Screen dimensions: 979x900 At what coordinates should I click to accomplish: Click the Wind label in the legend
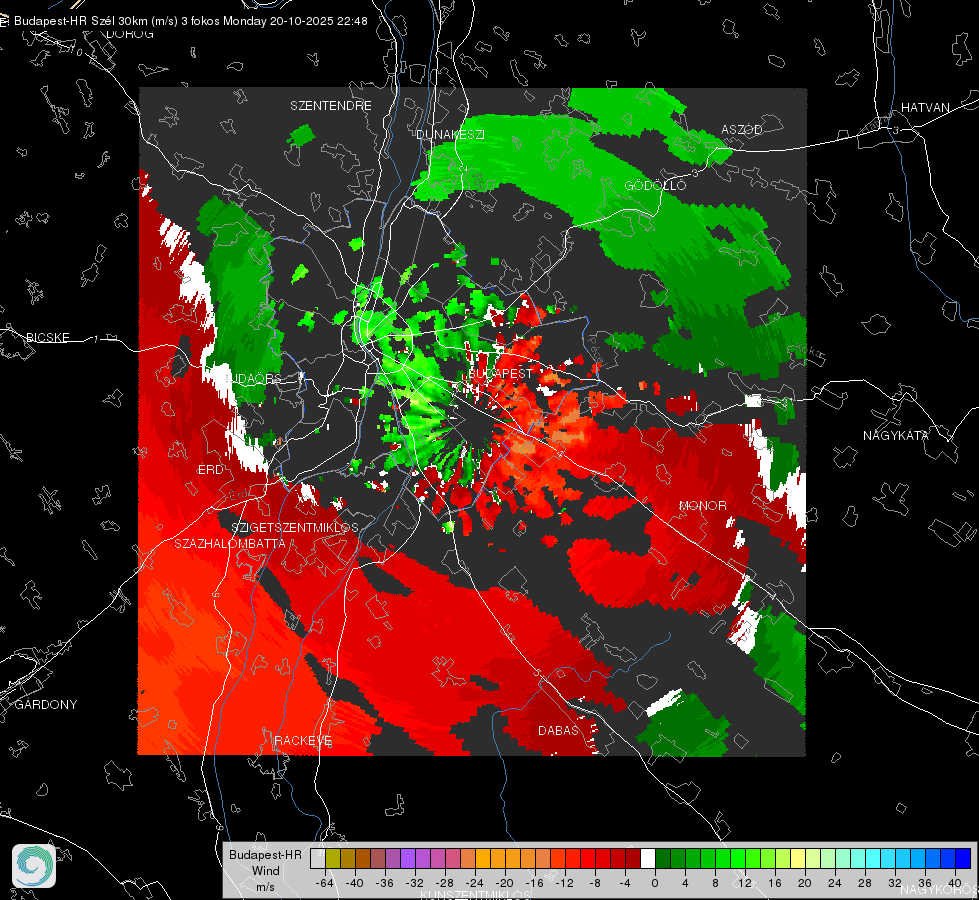[265, 870]
